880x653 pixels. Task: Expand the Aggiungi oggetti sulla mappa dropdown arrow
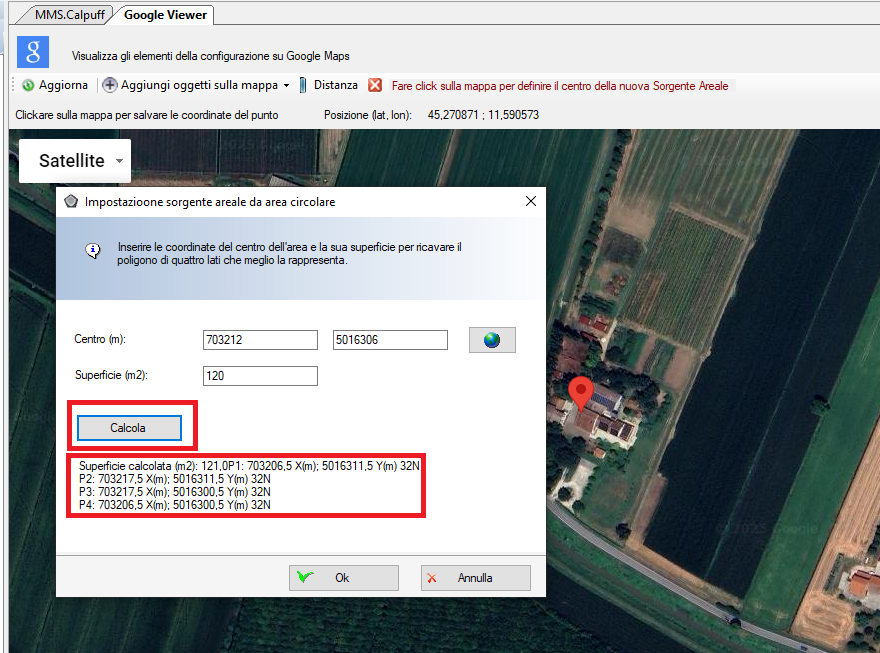(286, 86)
